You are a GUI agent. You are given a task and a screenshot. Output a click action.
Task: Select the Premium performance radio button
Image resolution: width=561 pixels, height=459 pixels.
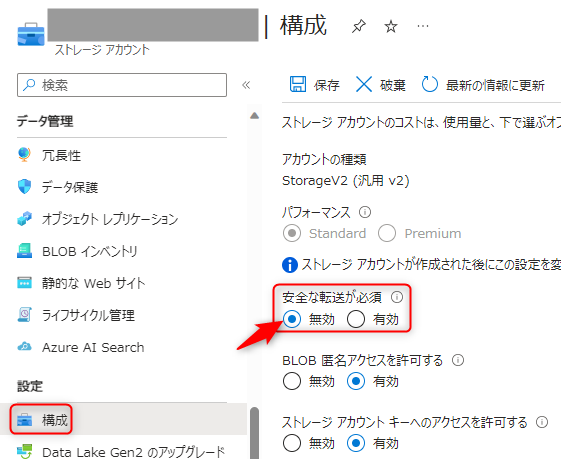(x=387, y=233)
